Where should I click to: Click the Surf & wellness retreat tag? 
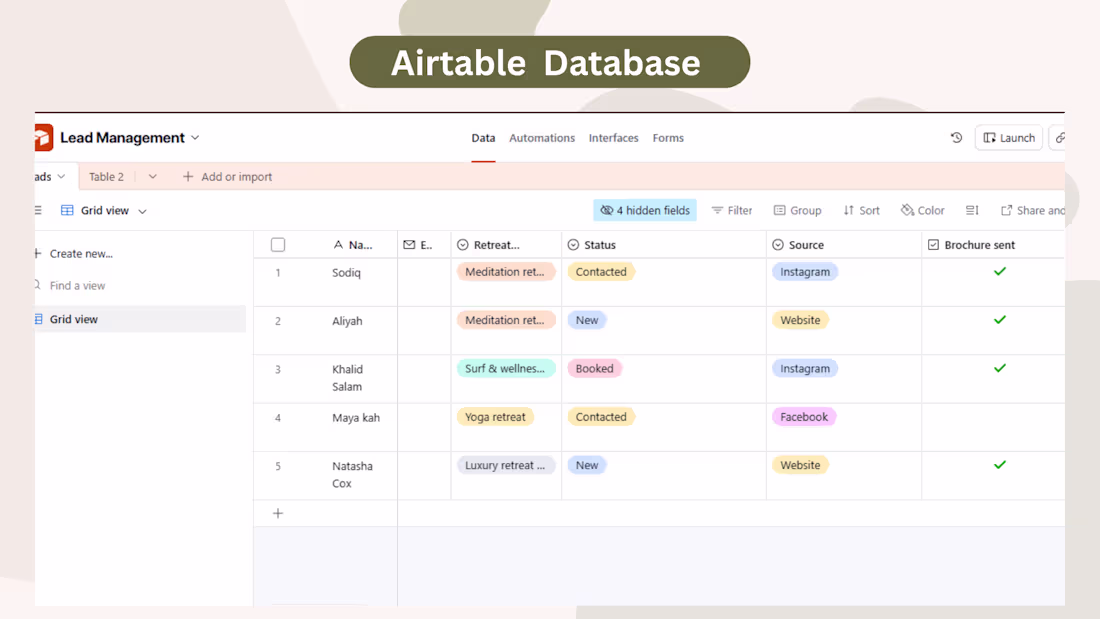(506, 368)
